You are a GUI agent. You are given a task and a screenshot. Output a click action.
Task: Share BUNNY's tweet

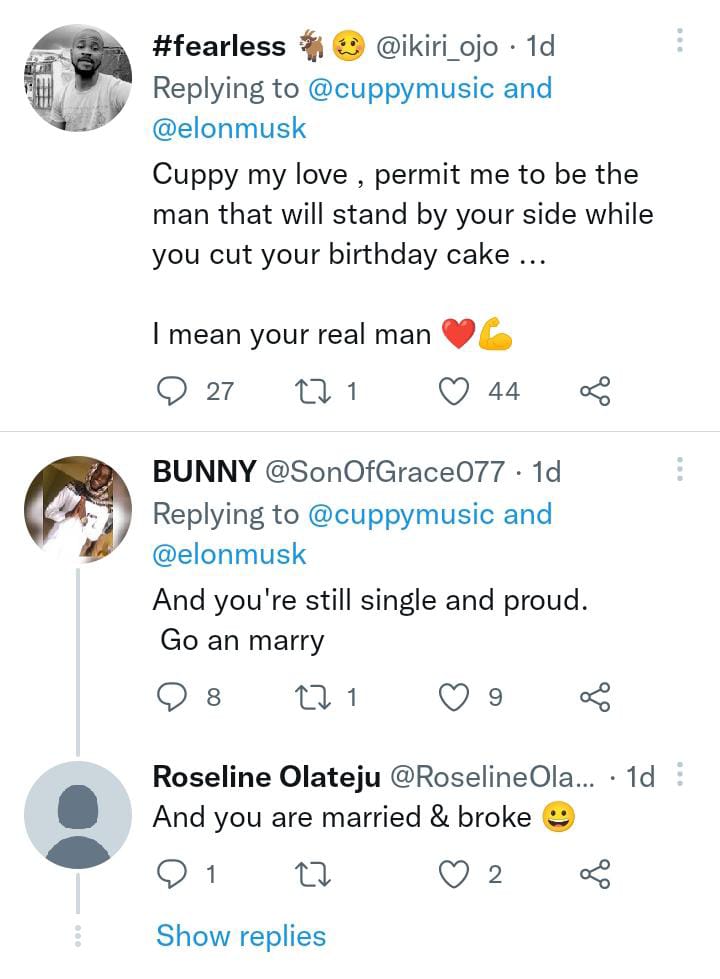[x=595, y=697]
